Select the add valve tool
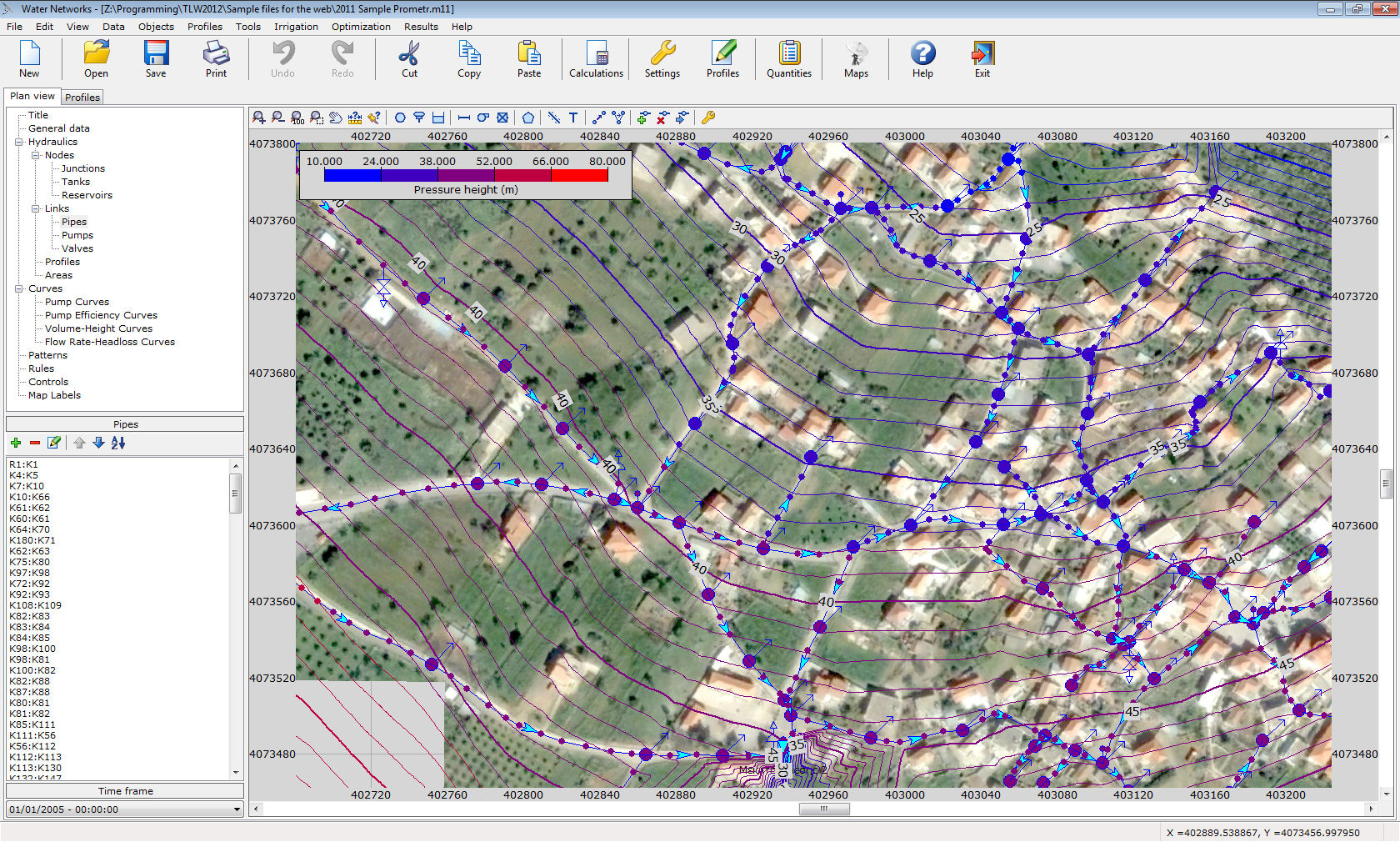 coord(502,118)
